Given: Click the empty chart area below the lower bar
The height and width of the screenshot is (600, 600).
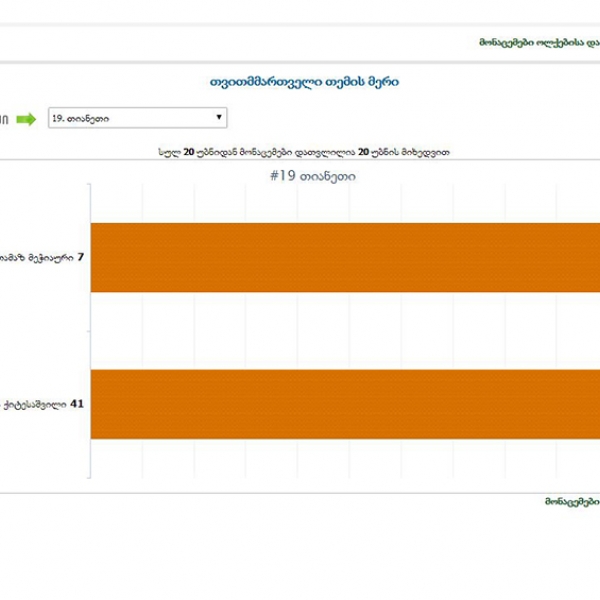Looking at the screenshot, I should pos(345,458).
